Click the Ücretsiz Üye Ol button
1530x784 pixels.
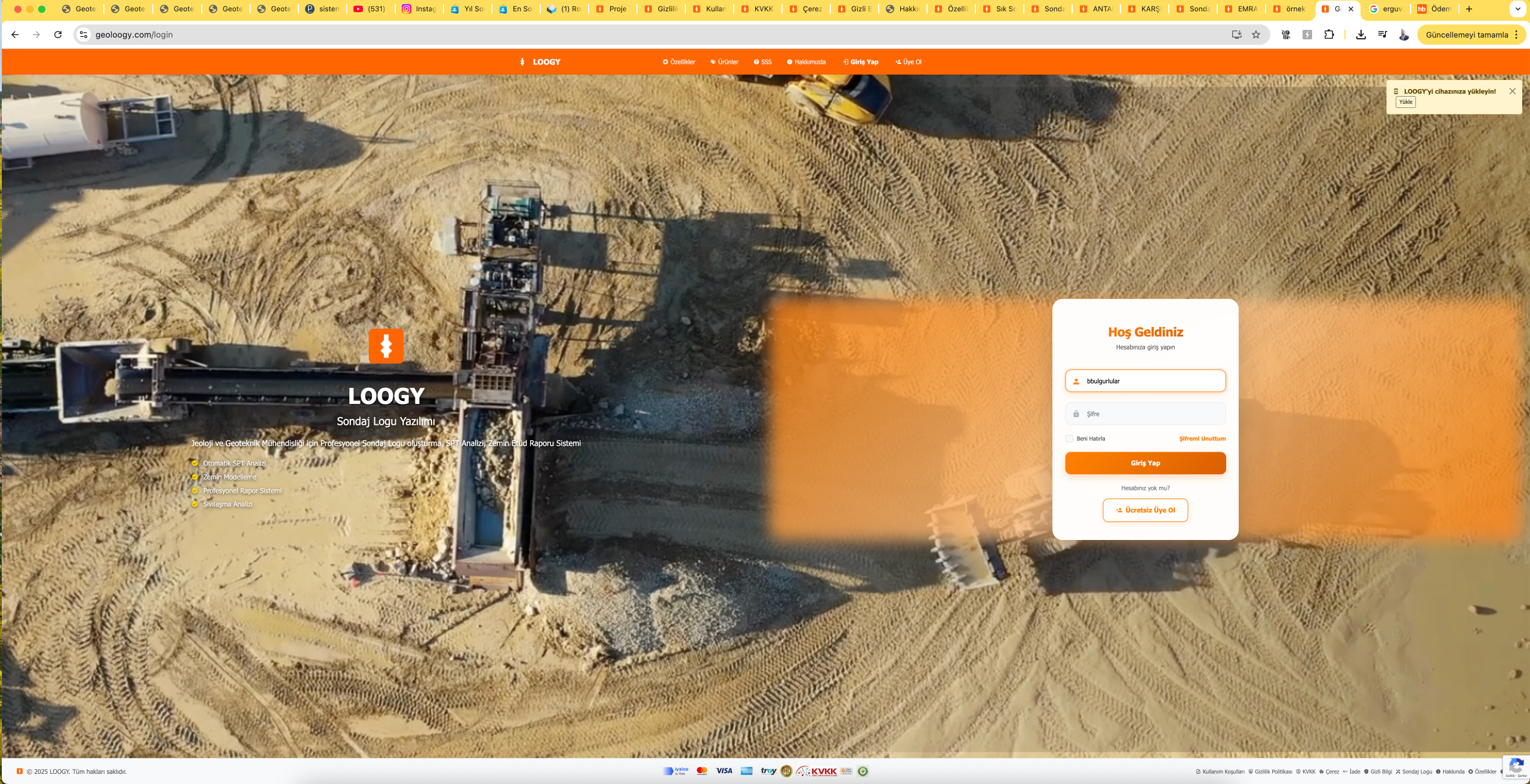[x=1145, y=510]
